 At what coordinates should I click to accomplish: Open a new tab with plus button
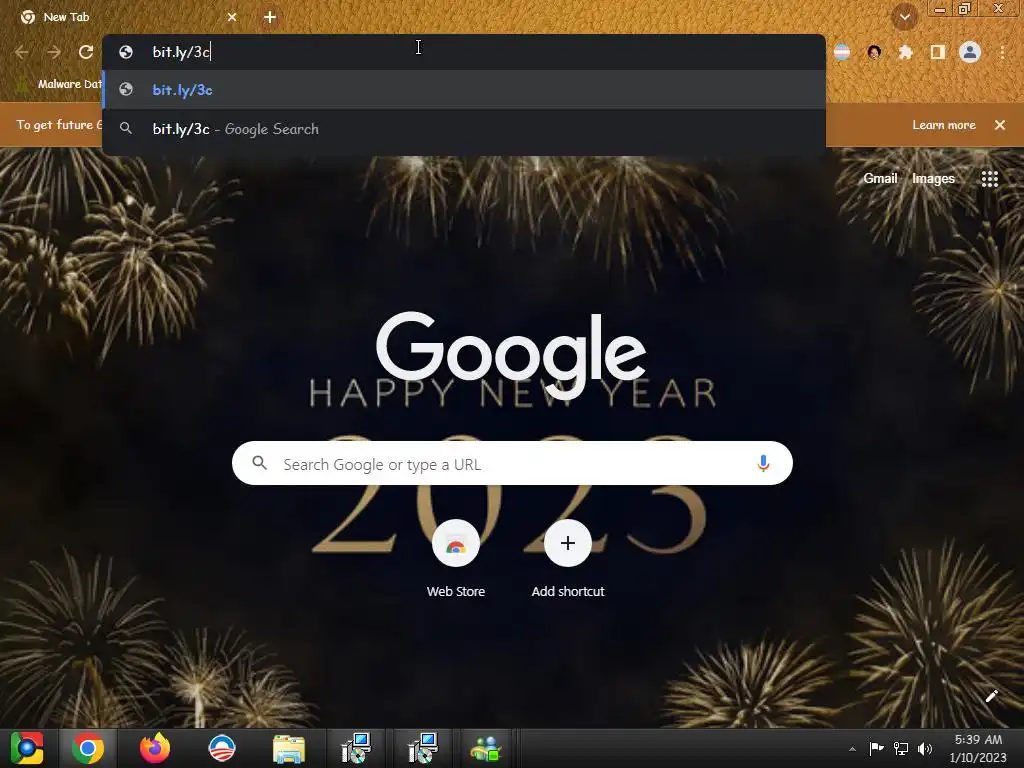270,17
